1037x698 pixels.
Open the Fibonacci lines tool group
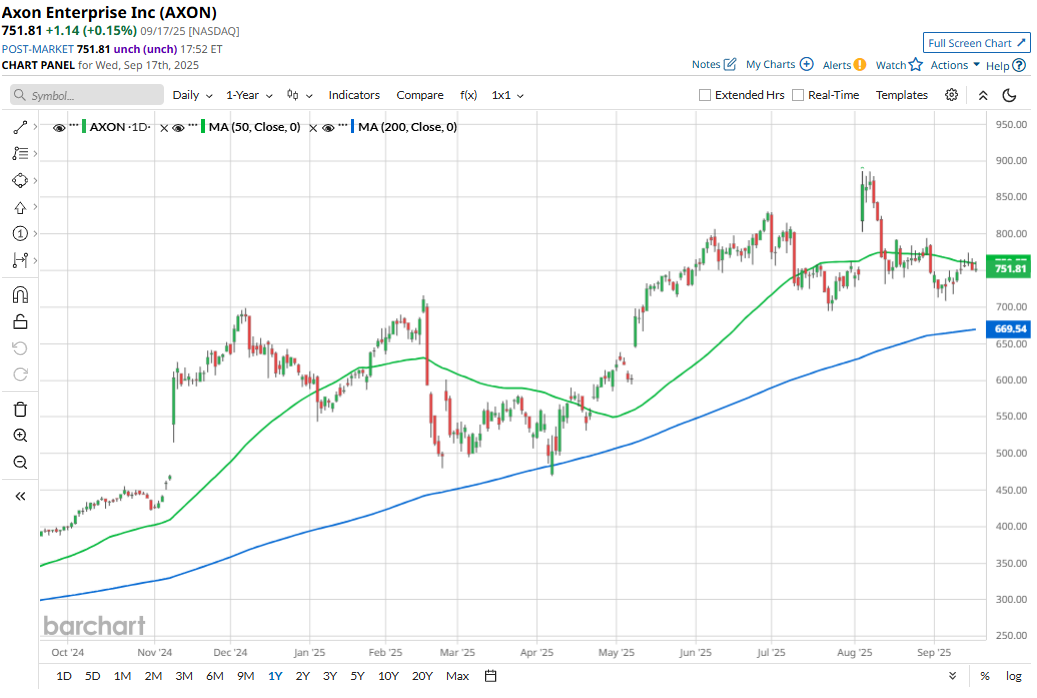pyautogui.click(x=20, y=153)
